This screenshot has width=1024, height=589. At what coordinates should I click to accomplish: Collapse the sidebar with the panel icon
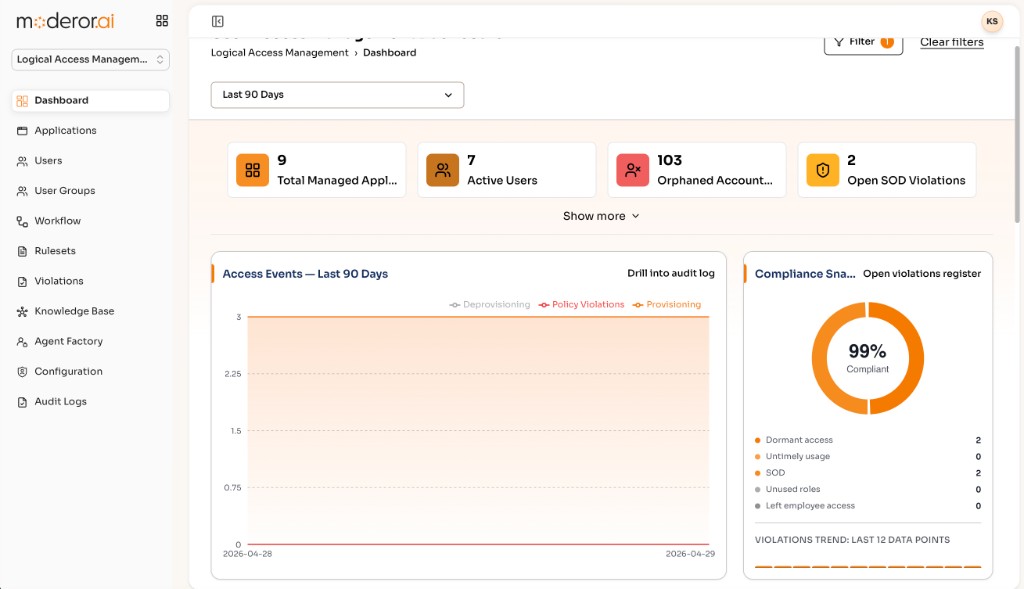tap(217, 22)
